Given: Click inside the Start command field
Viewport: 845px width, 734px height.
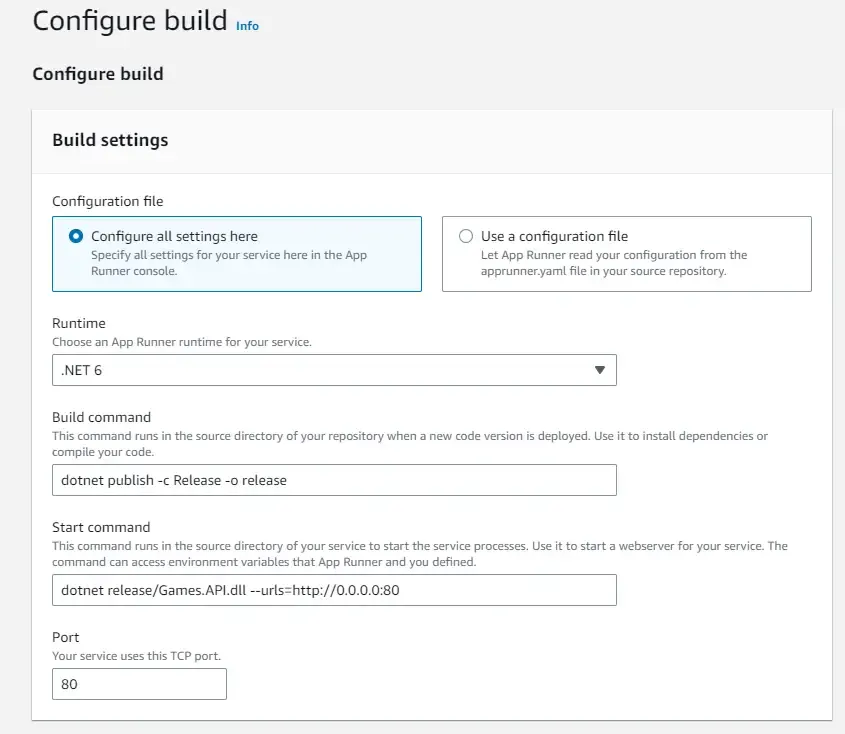Looking at the screenshot, I should (x=335, y=590).
